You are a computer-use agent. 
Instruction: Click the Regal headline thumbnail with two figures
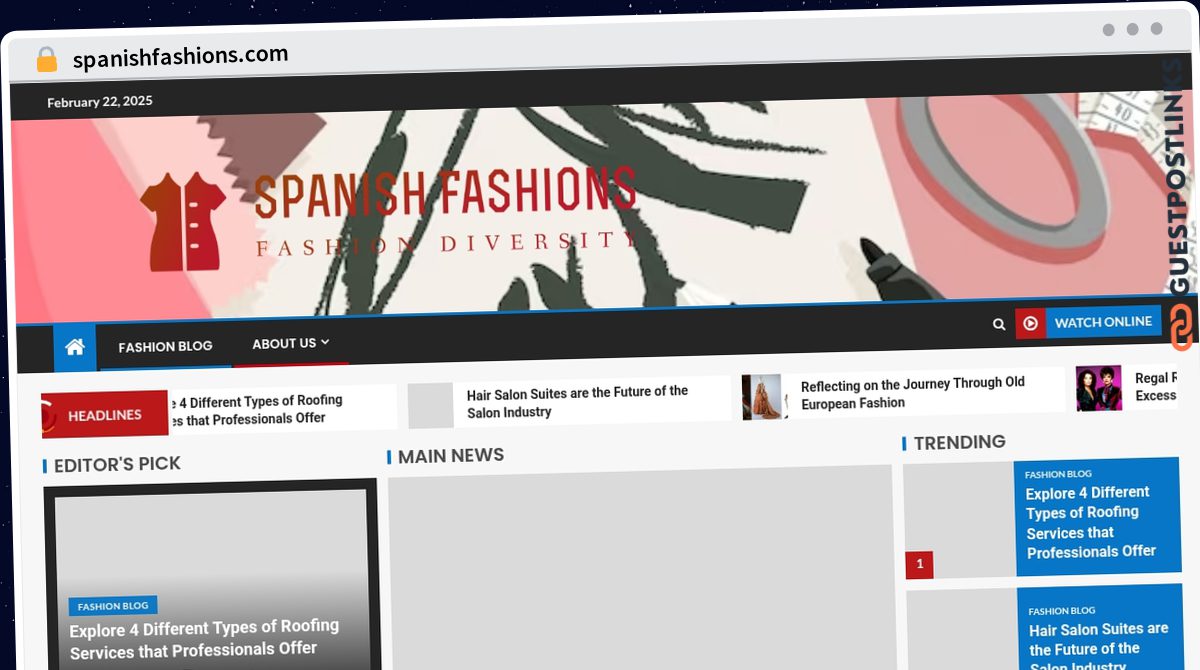click(1098, 388)
